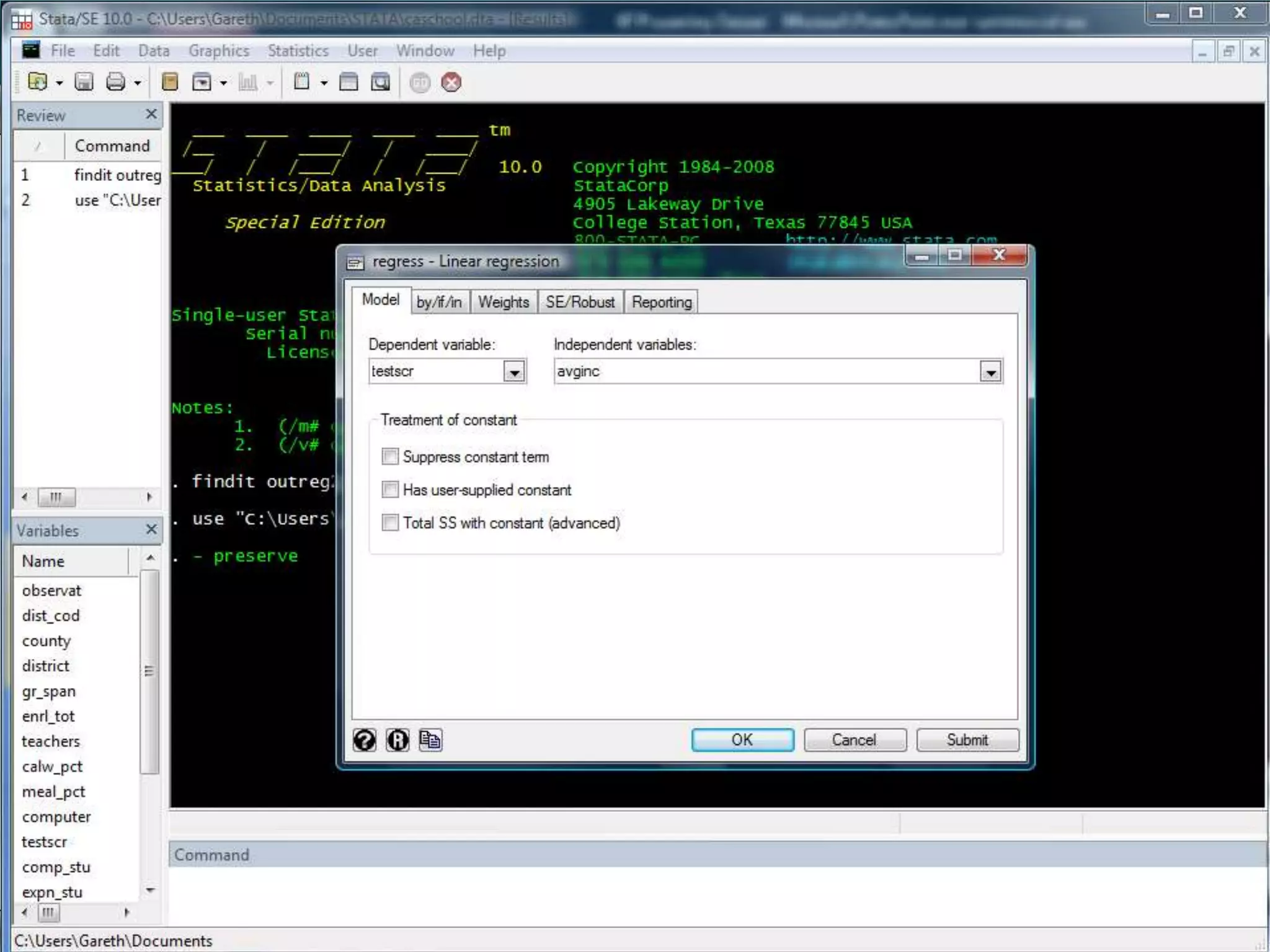
Task: Click the dialog help question-mark icon
Action: [x=365, y=739]
